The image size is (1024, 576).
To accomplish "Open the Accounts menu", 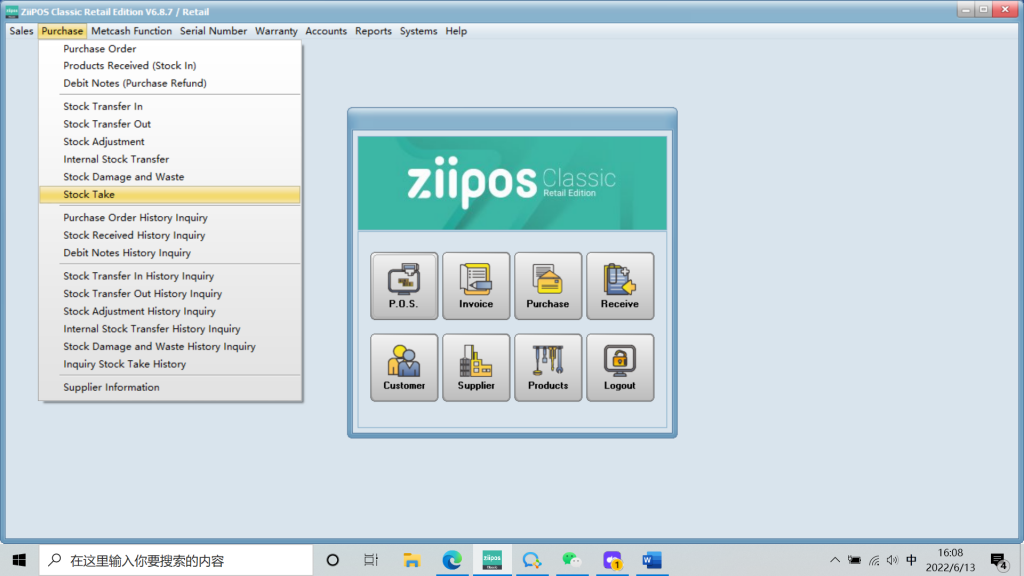I will point(326,31).
